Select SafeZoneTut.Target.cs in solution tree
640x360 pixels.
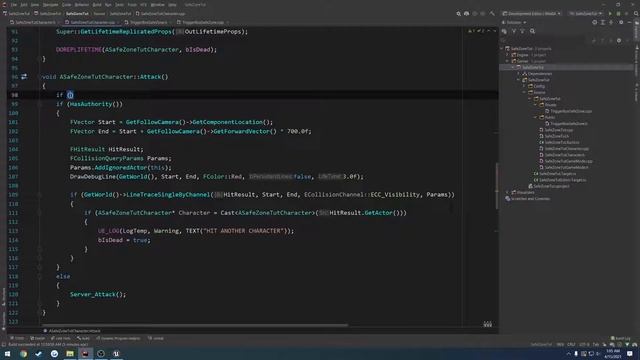pos(554,173)
